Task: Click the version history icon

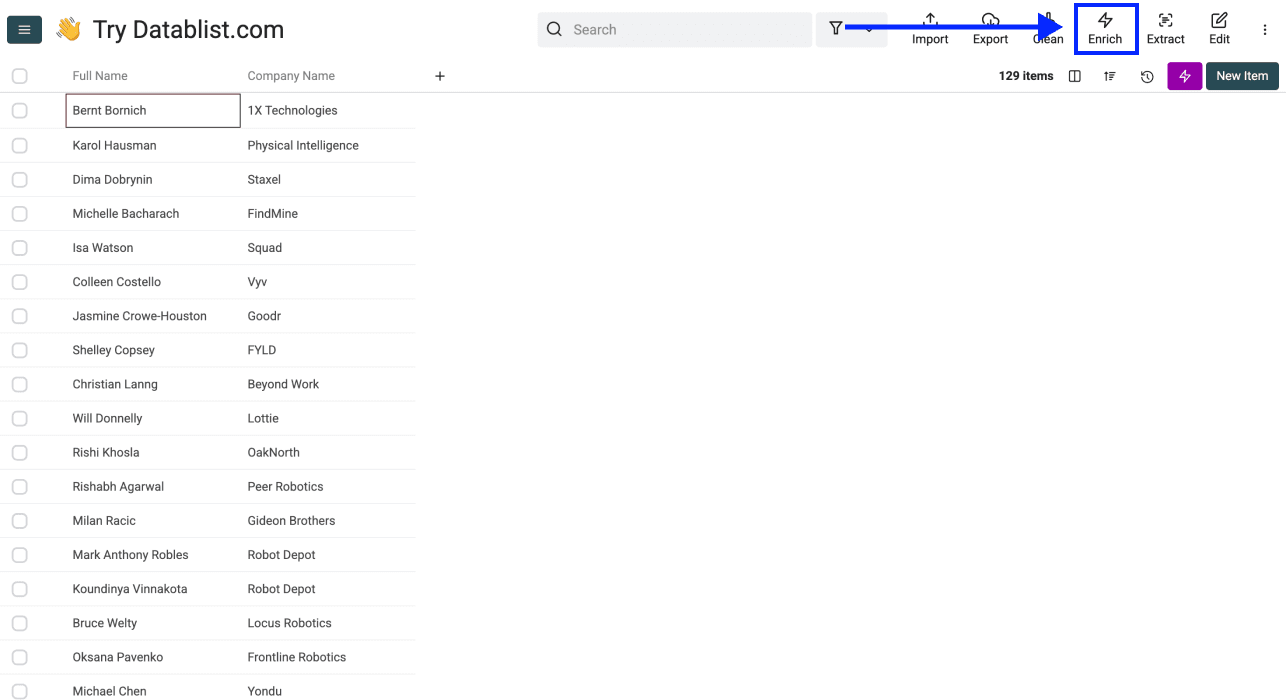Action: [1147, 76]
